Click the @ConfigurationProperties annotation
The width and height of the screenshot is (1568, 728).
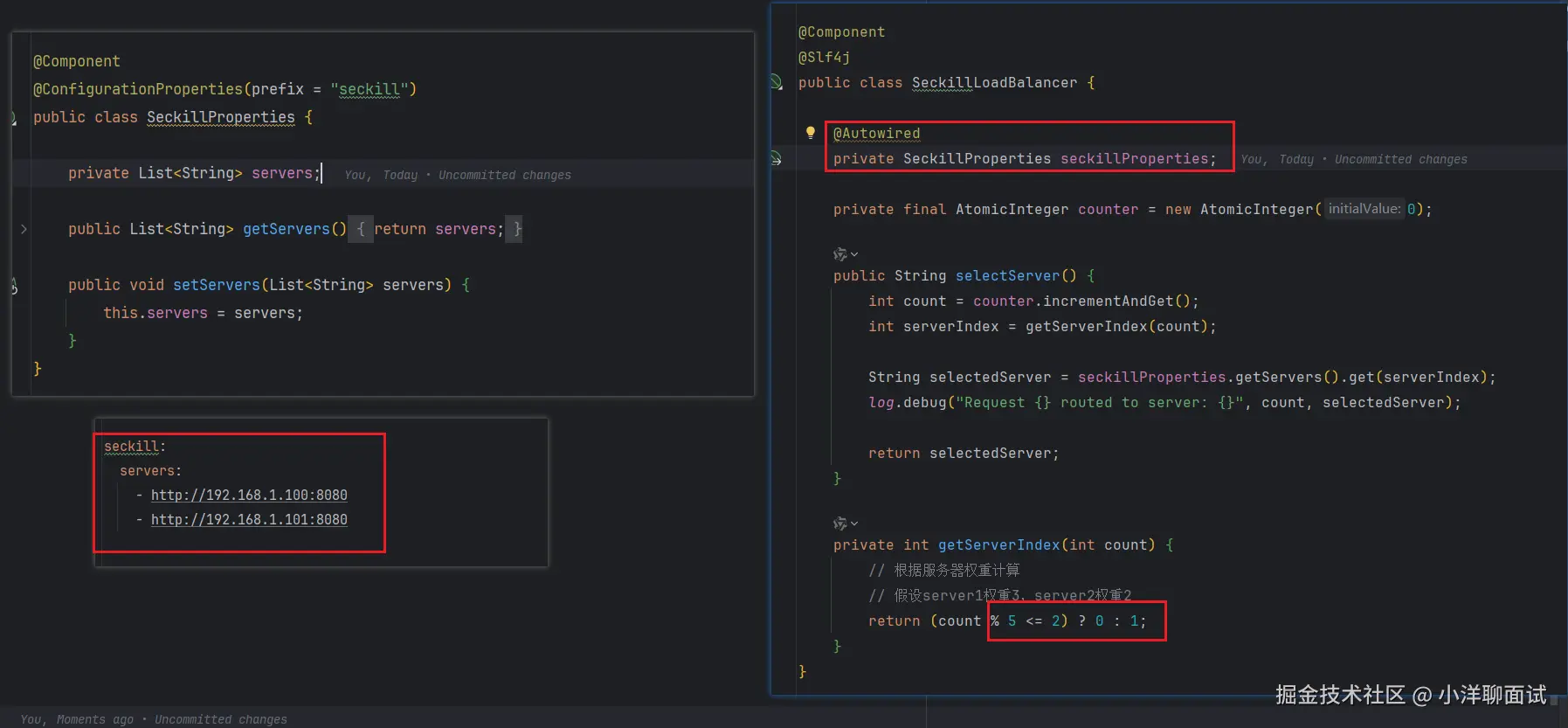tap(138, 89)
